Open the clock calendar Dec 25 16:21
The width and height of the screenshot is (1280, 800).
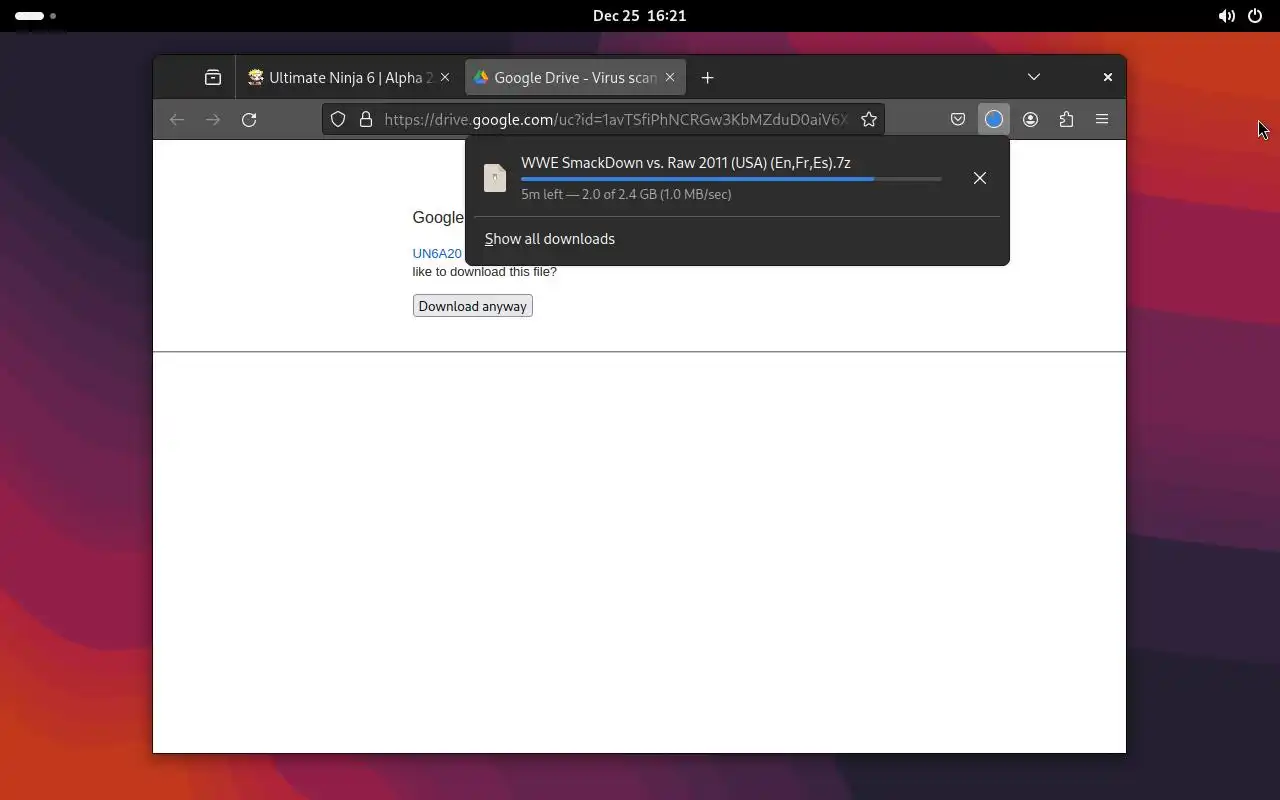click(639, 16)
